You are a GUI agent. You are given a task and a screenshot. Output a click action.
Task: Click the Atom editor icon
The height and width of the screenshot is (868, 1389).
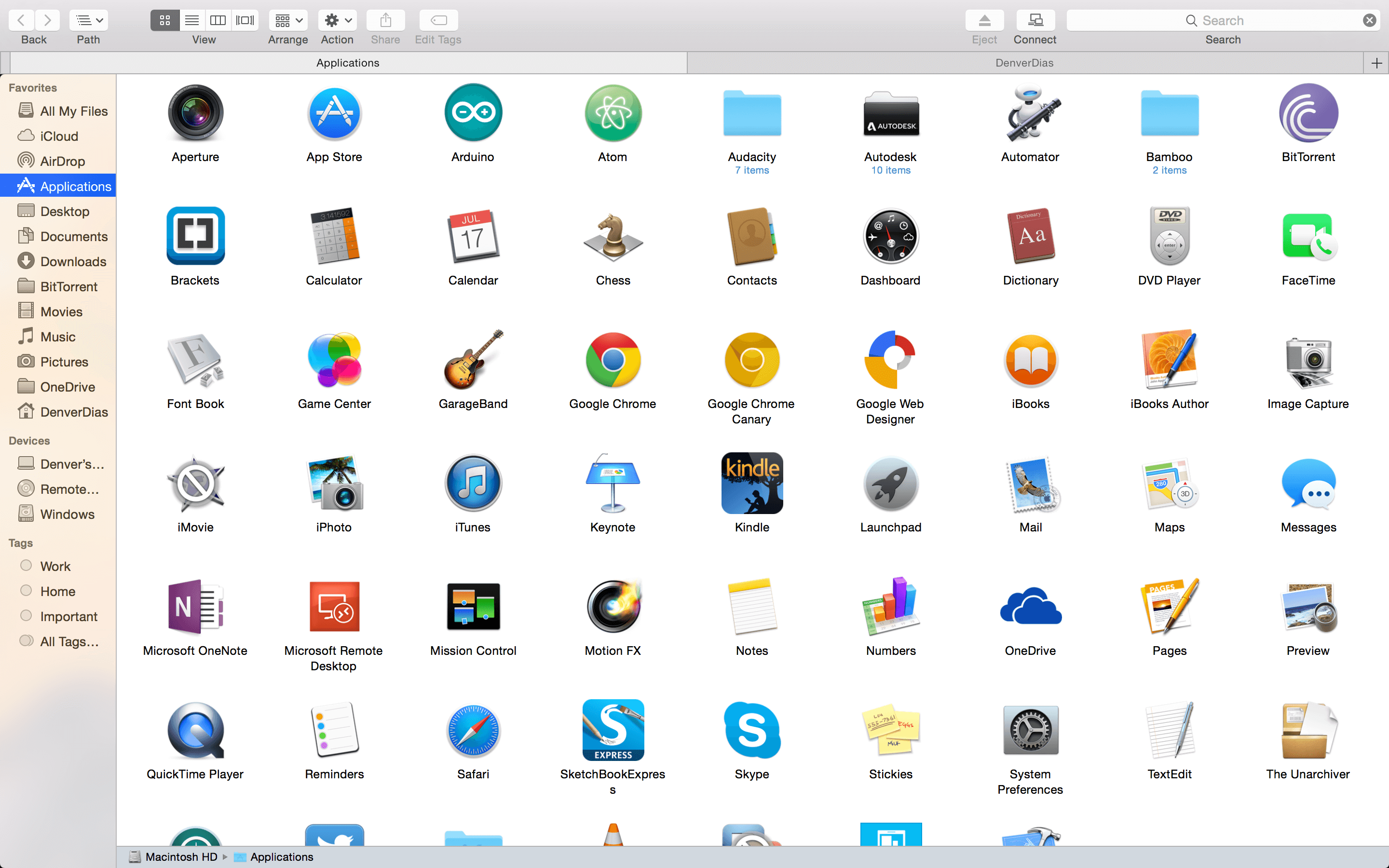[x=613, y=113]
